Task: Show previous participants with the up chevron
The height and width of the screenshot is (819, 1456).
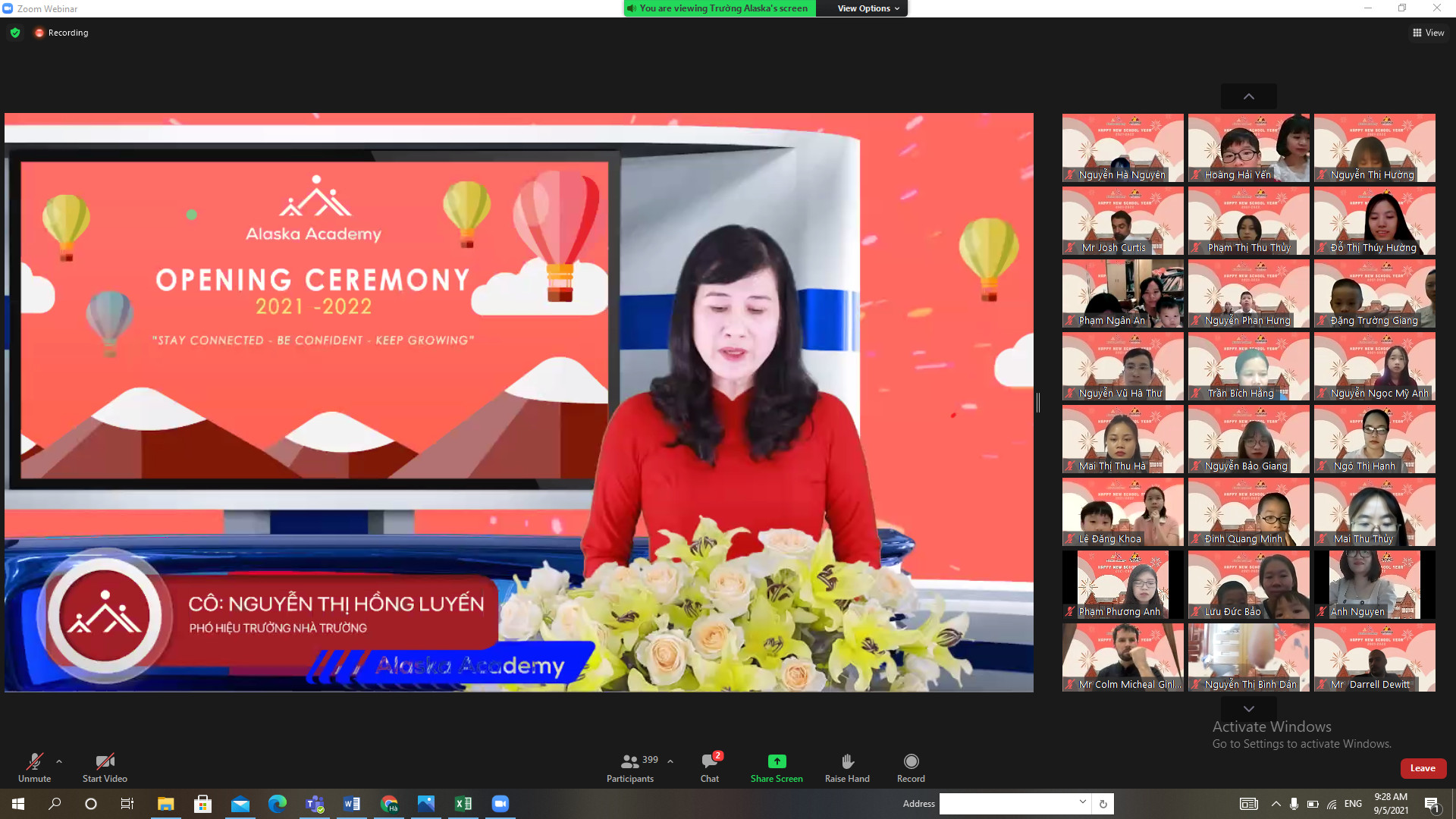Action: 1249,96
